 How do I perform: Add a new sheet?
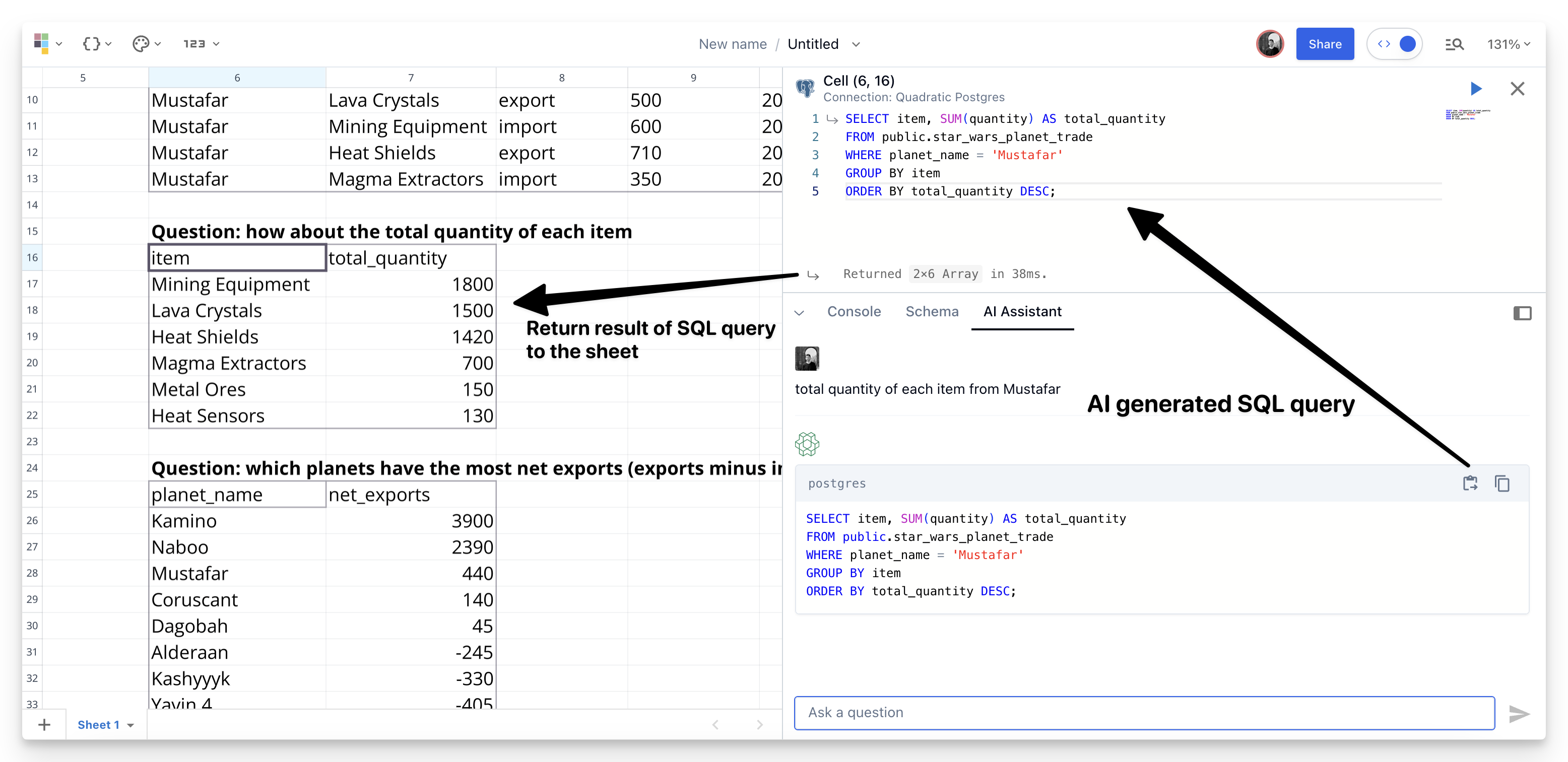pyautogui.click(x=44, y=724)
